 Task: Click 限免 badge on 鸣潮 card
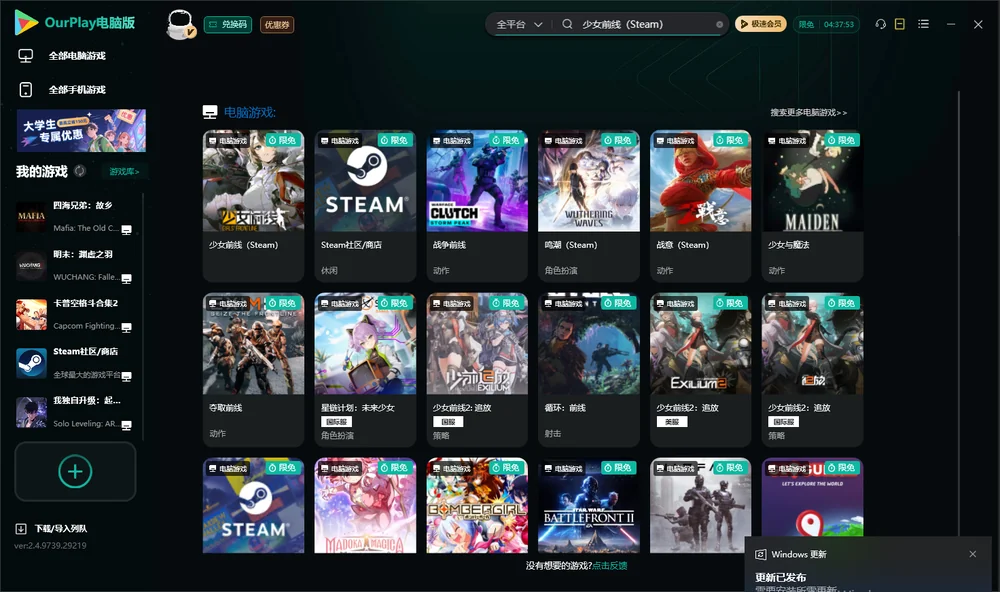click(618, 140)
